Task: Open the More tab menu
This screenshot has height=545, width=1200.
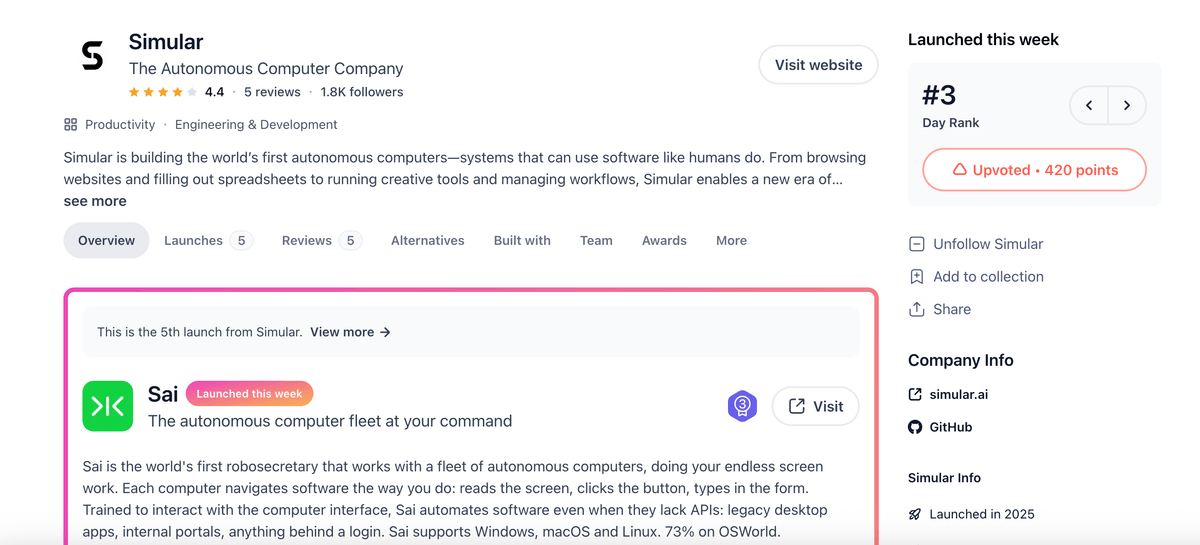Action: tap(731, 240)
